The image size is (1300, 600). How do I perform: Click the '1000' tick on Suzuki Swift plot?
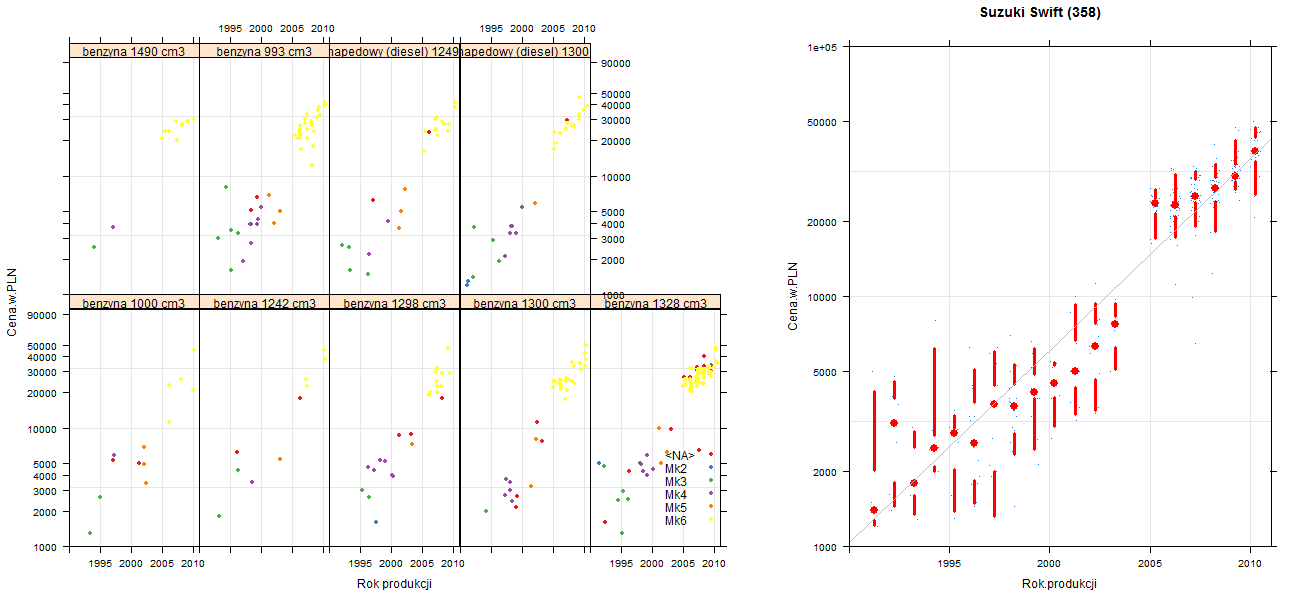[826, 547]
